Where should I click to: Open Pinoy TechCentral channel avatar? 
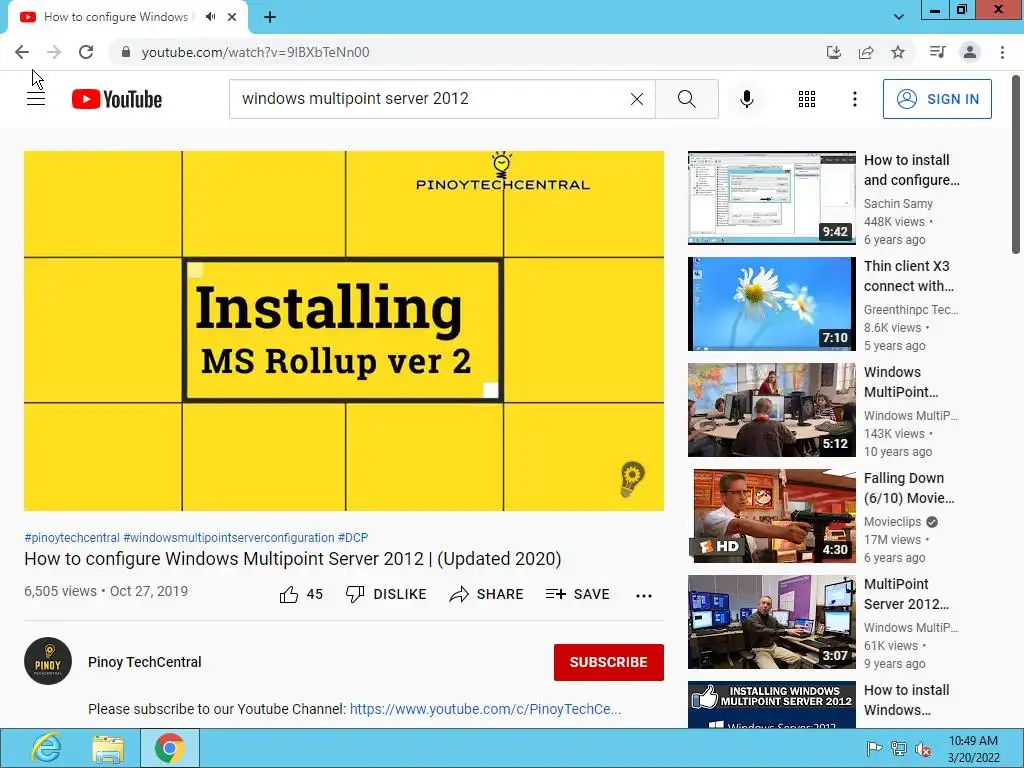(48, 661)
